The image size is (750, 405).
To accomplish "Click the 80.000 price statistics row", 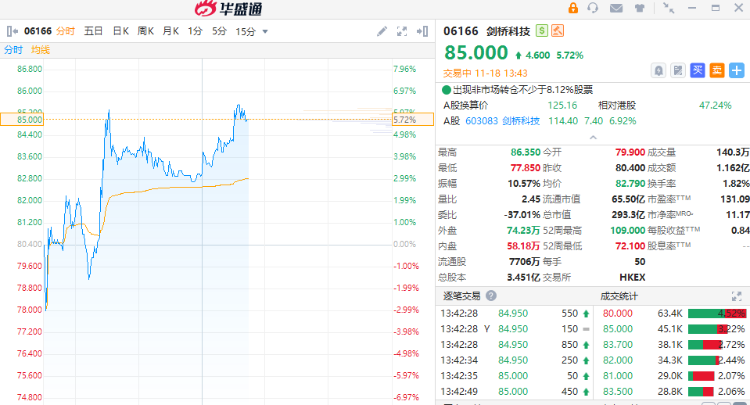I will pos(673,314).
